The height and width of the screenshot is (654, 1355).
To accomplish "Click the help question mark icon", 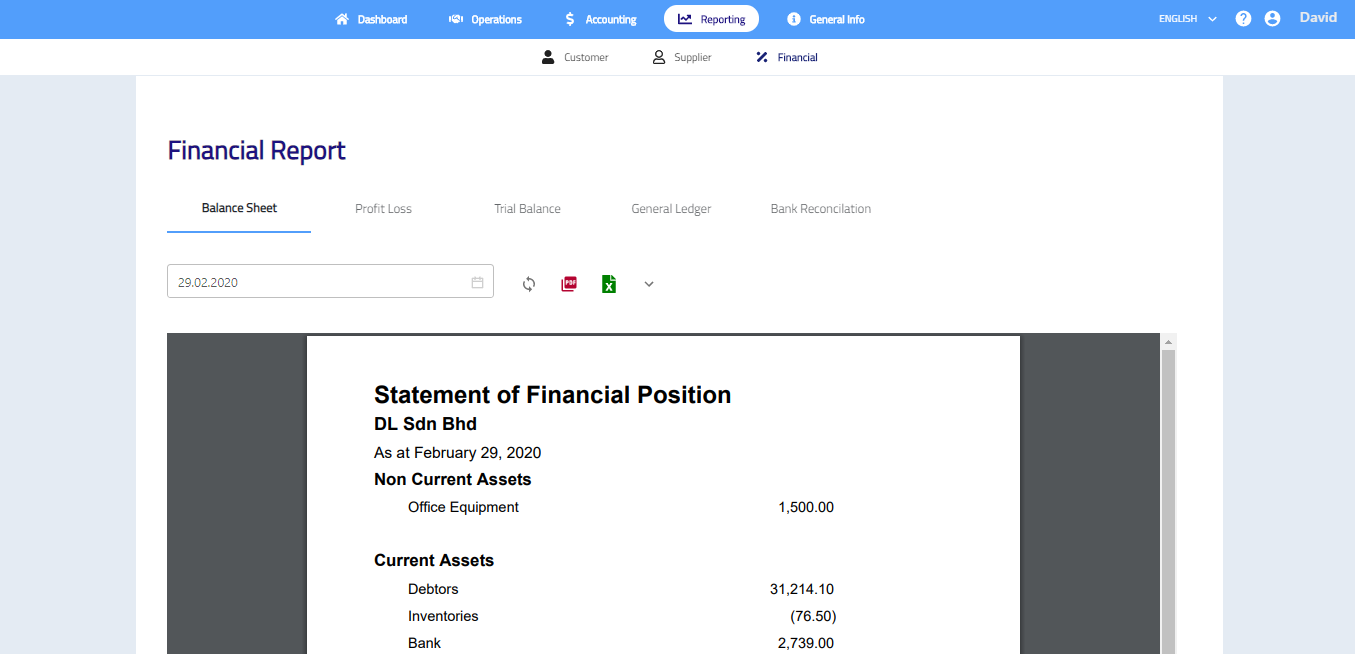I will tap(1243, 19).
